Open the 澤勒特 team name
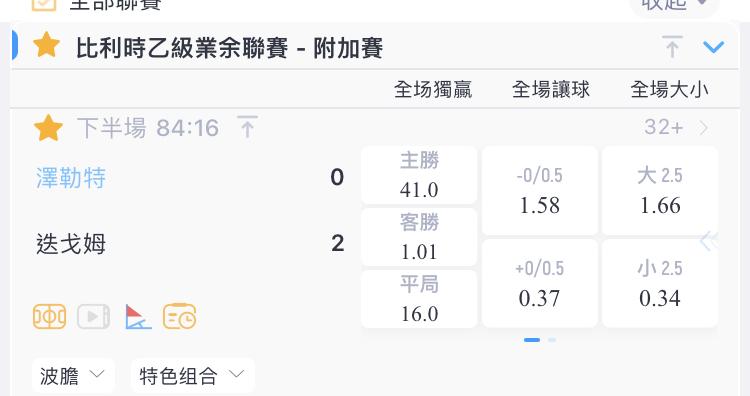Screen dimensions: 750x396 [x=71, y=178]
